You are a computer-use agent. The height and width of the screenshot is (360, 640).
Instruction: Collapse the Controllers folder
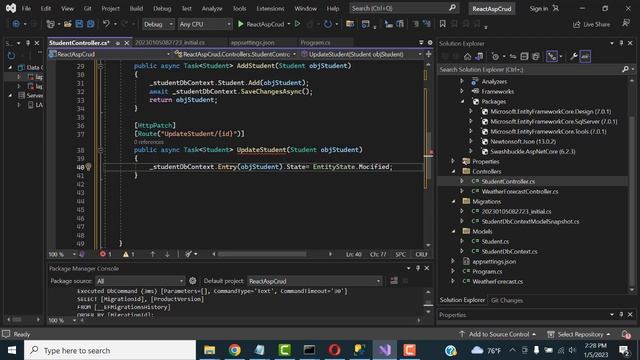[x=453, y=171]
